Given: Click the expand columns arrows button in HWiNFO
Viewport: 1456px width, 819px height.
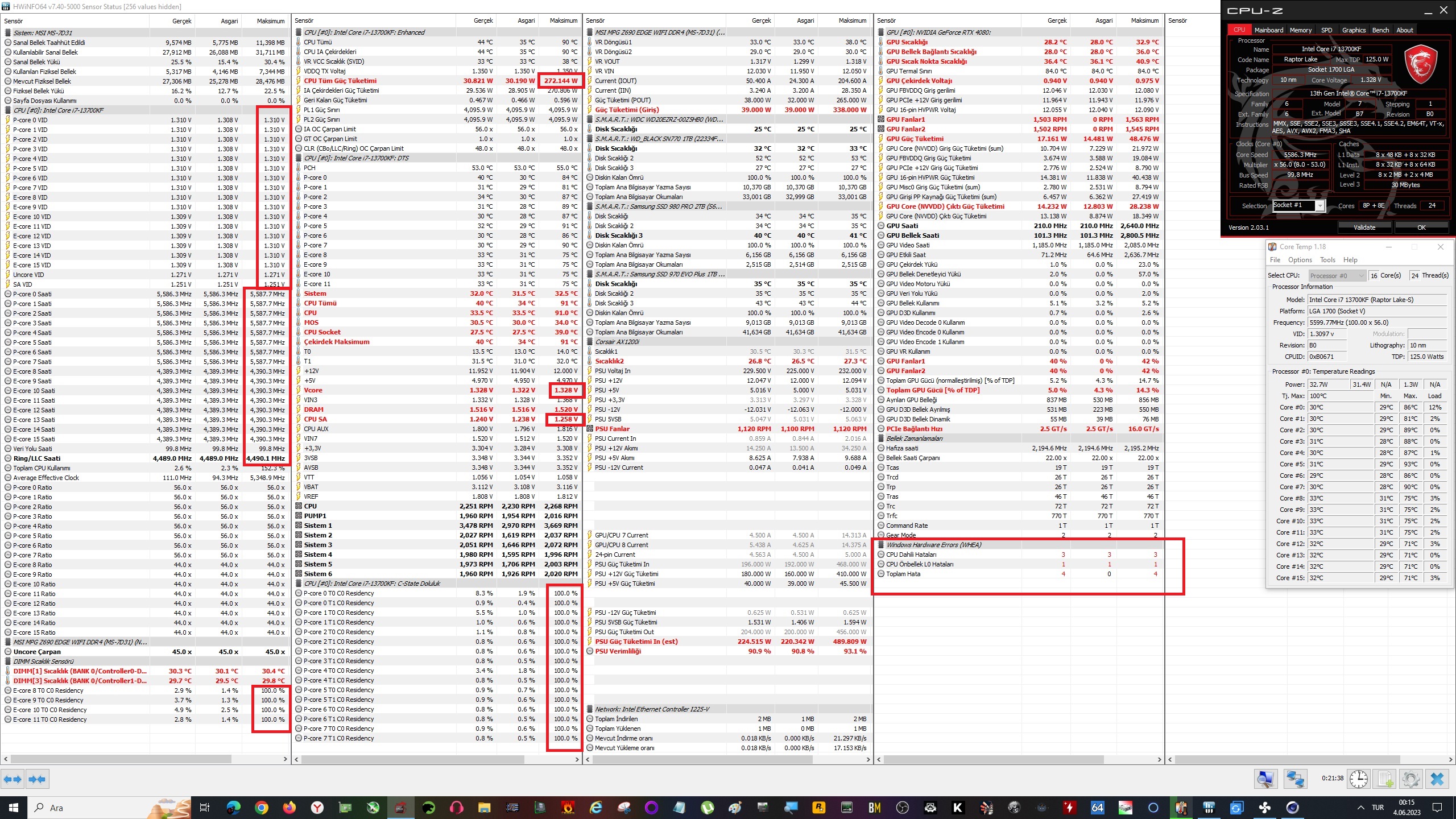Looking at the screenshot, I should (13, 779).
